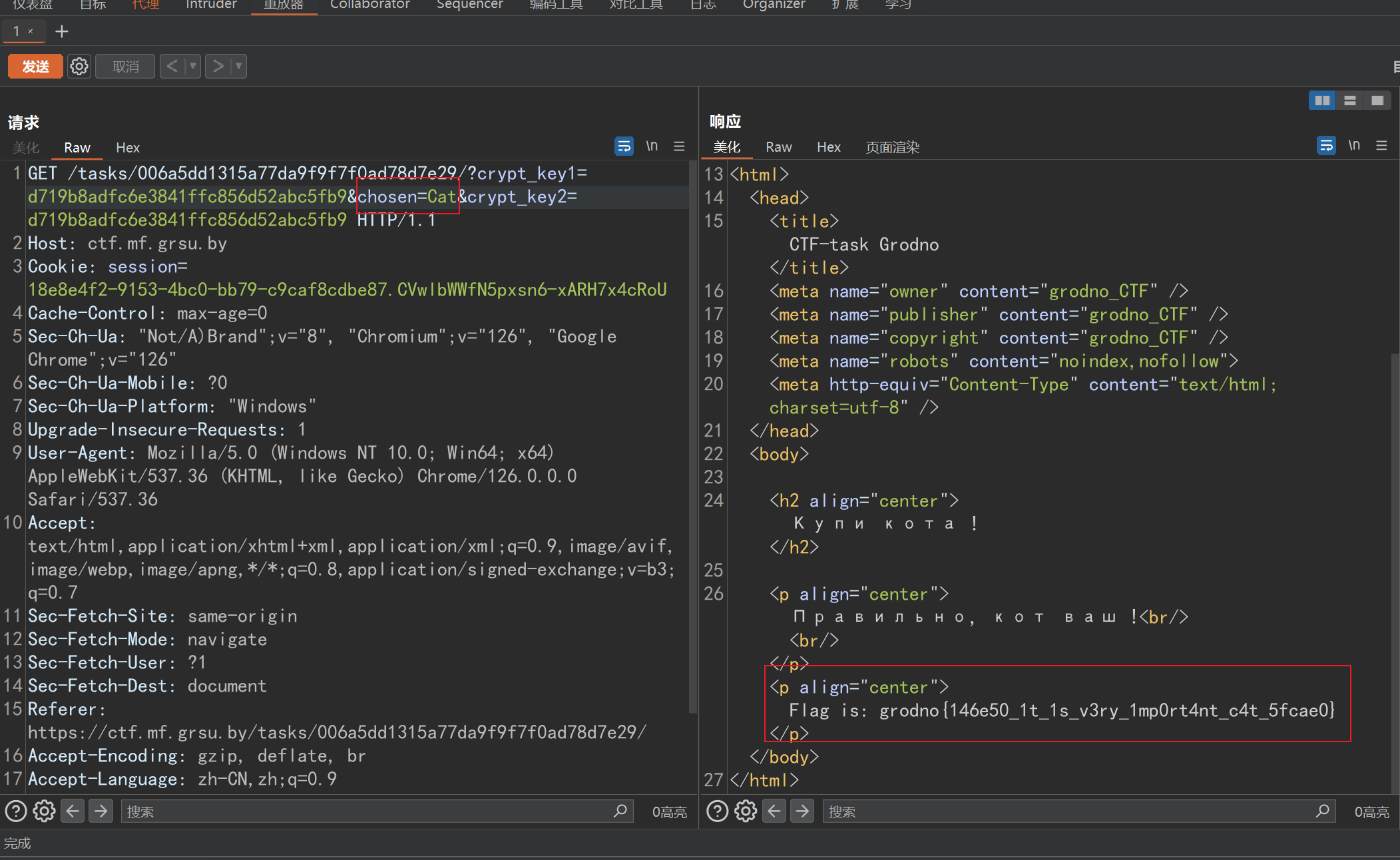Go to previous request with back arrow
The height and width of the screenshot is (860, 1400).
[x=172, y=67]
